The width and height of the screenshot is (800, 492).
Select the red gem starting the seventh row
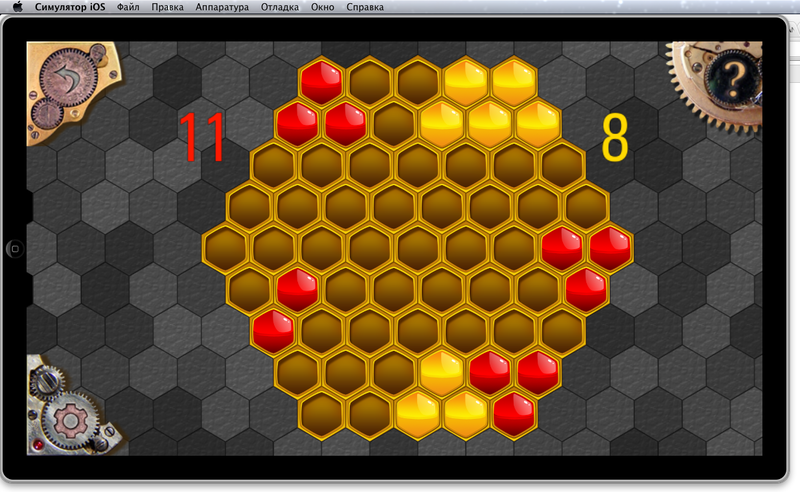(273, 331)
